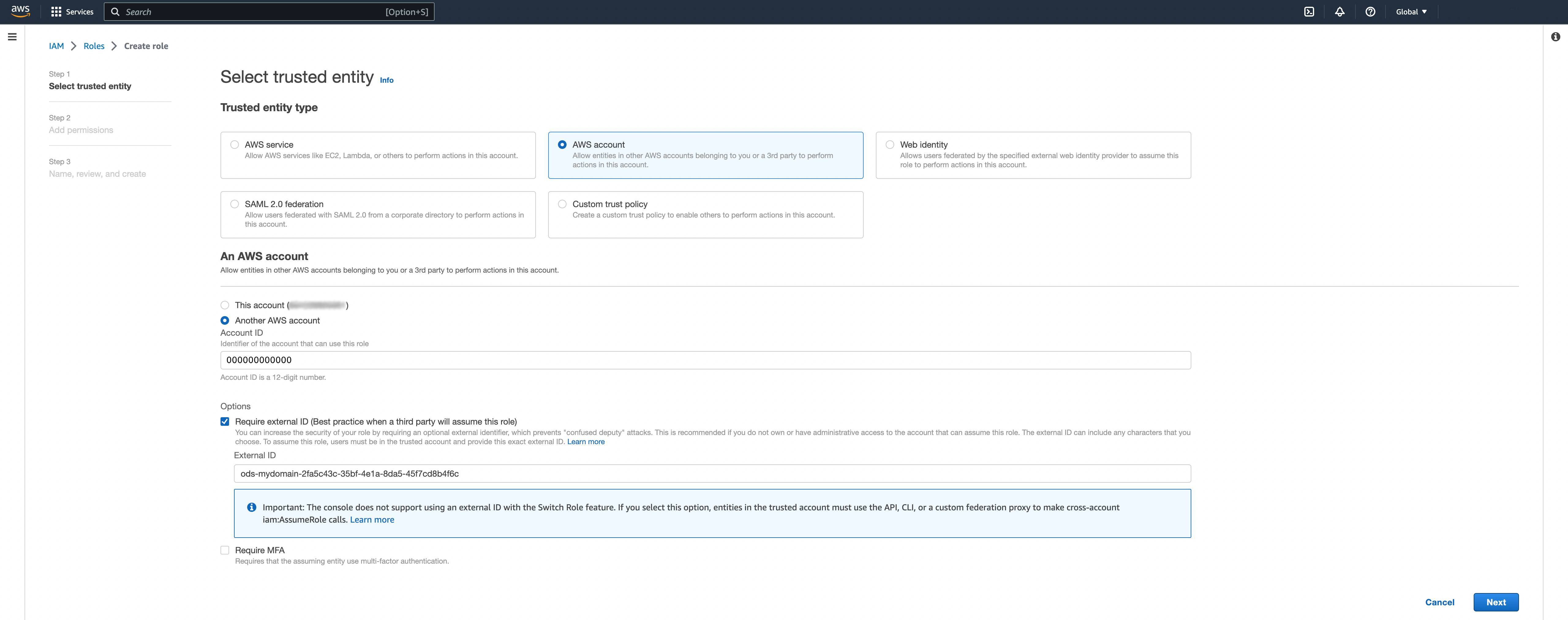The width and height of the screenshot is (1568, 620).
Task: Choose the Custom trust policy entity type
Action: click(562, 204)
